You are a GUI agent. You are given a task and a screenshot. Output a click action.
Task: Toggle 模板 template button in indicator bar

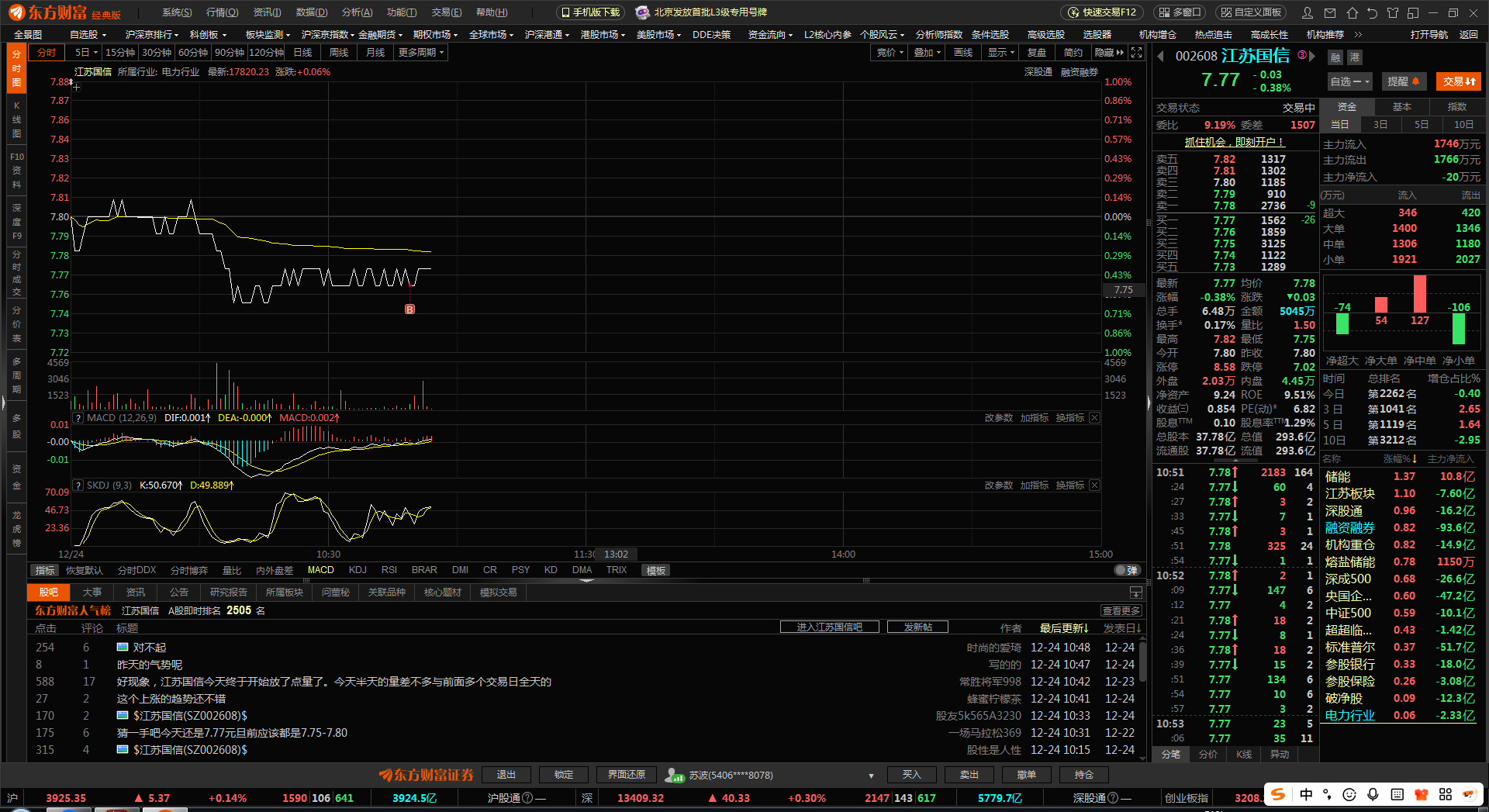656,571
